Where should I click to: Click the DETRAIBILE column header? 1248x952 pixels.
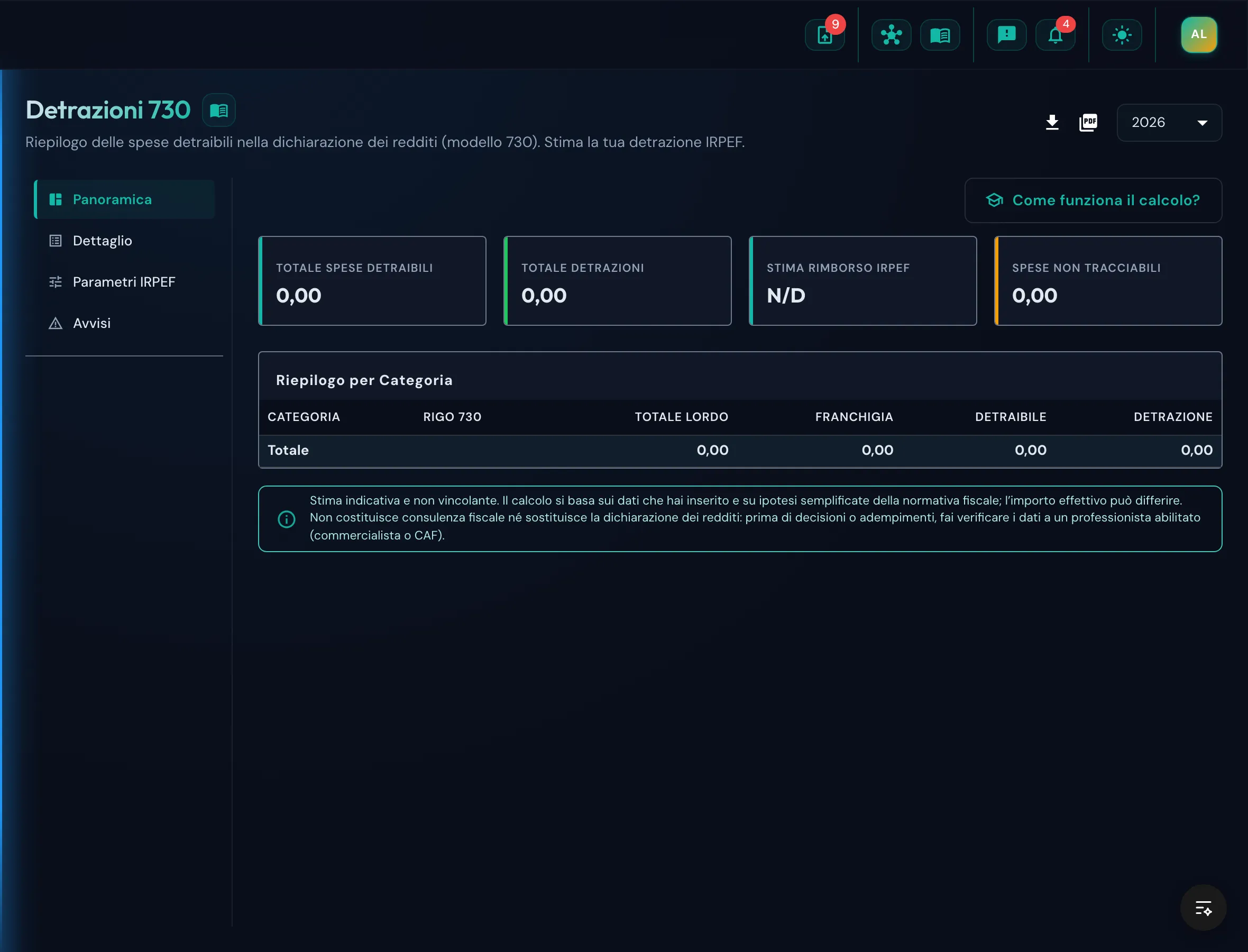[1011, 417]
